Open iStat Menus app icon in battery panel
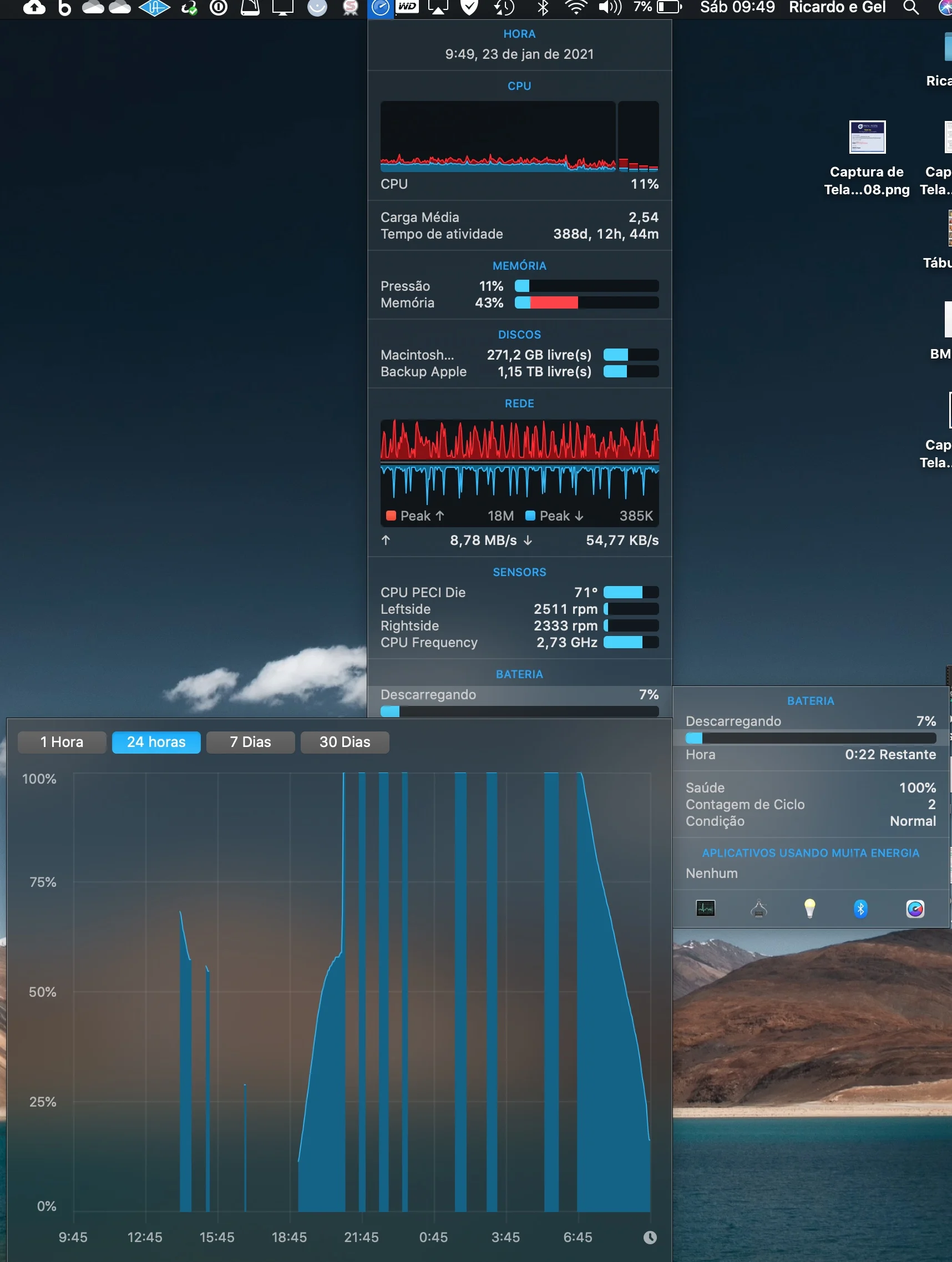The height and width of the screenshot is (1262, 952). 915,908
